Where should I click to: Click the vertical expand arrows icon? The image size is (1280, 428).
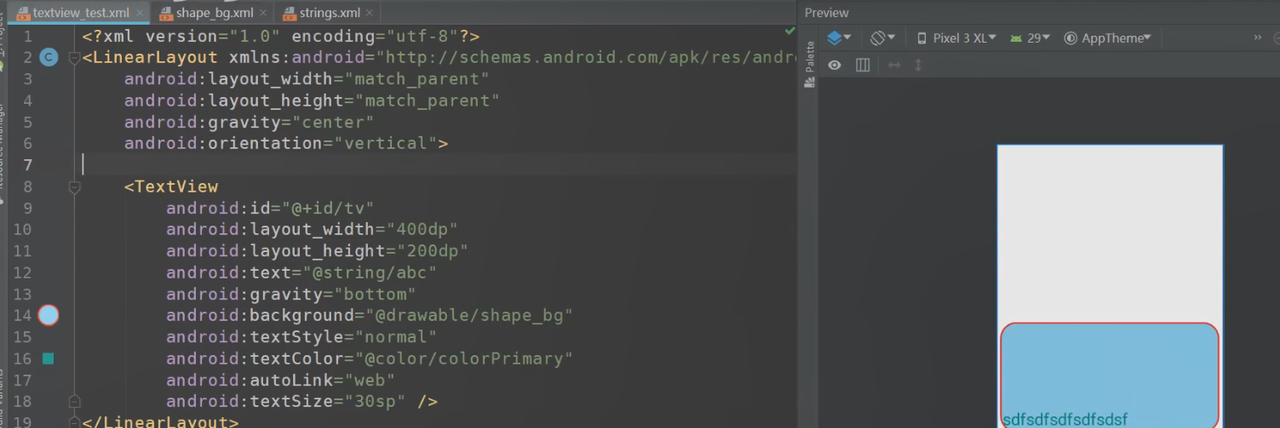point(918,65)
